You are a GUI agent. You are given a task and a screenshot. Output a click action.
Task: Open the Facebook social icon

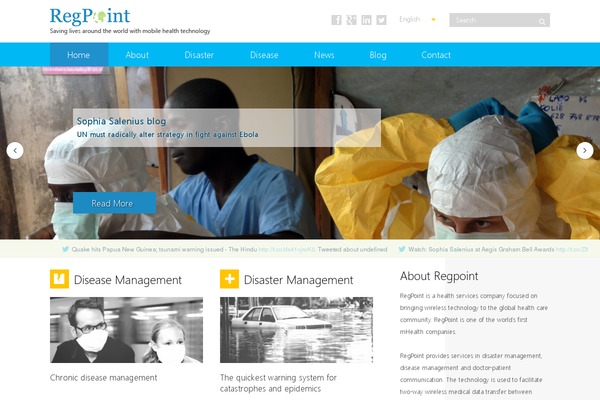tap(336, 20)
